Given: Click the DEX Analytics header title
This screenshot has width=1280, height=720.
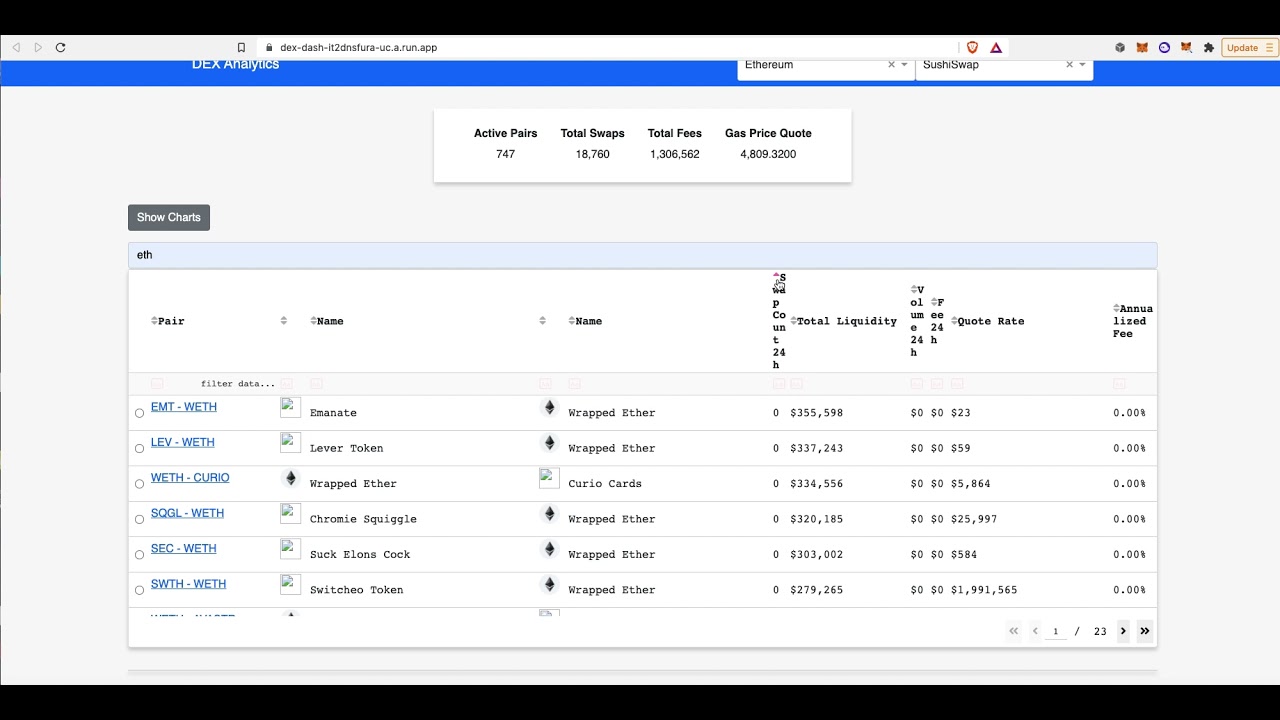Looking at the screenshot, I should tap(235, 65).
